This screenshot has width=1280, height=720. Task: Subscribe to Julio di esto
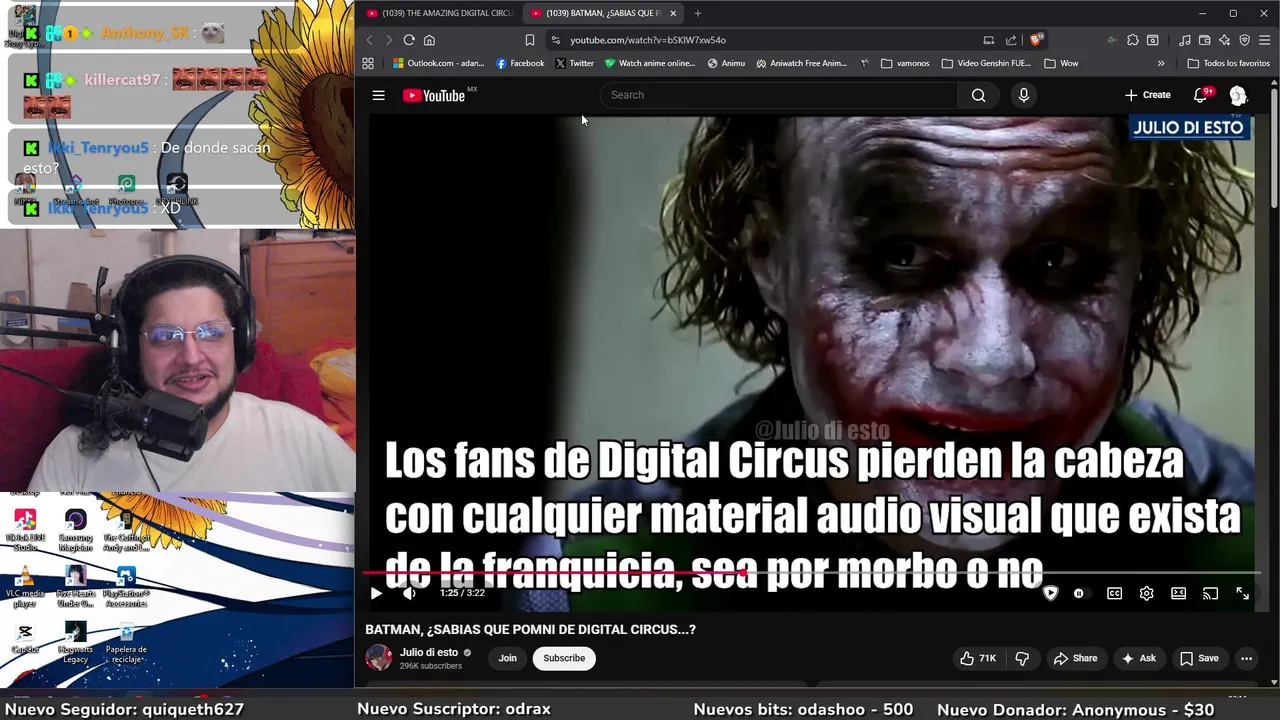click(564, 658)
